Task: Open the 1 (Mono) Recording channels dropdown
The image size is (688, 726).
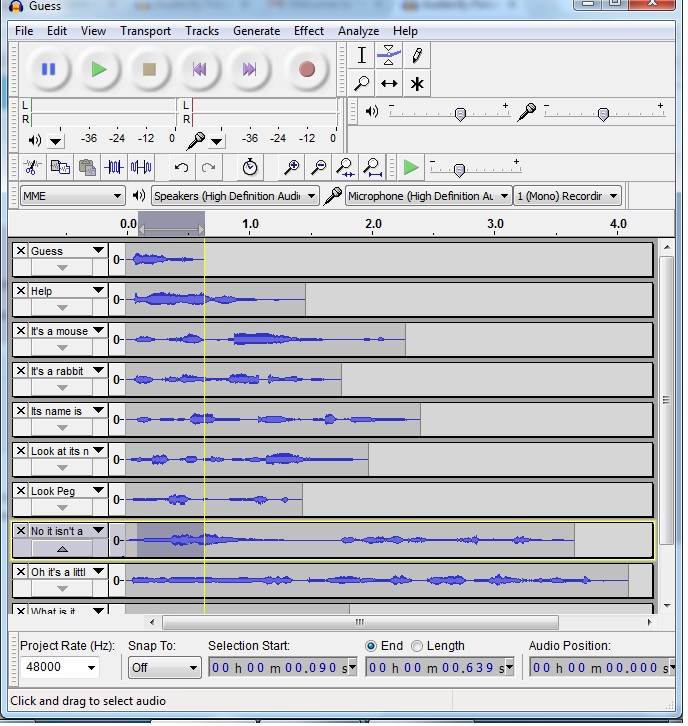Action: point(567,196)
